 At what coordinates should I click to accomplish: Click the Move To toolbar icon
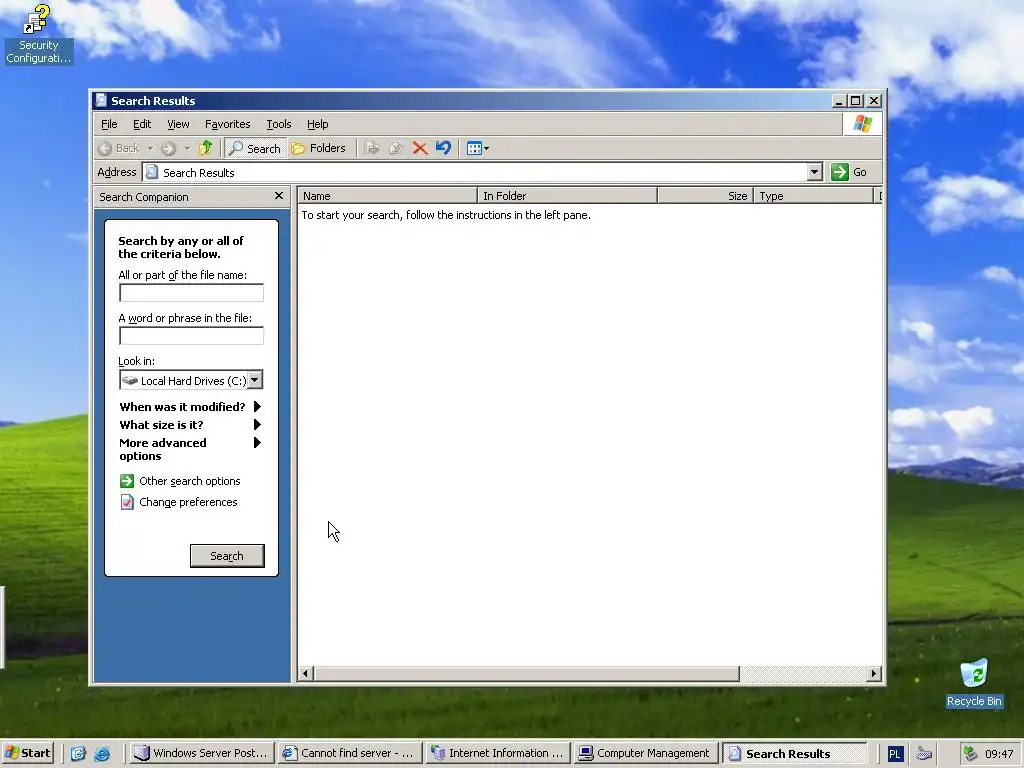pos(372,148)
